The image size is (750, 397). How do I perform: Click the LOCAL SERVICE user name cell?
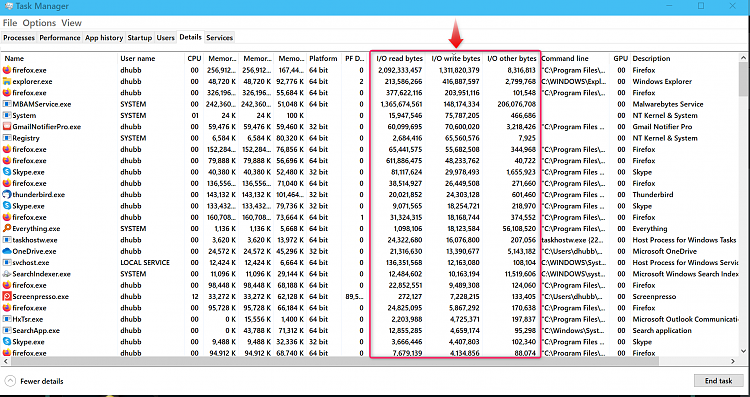pos(145,263)
